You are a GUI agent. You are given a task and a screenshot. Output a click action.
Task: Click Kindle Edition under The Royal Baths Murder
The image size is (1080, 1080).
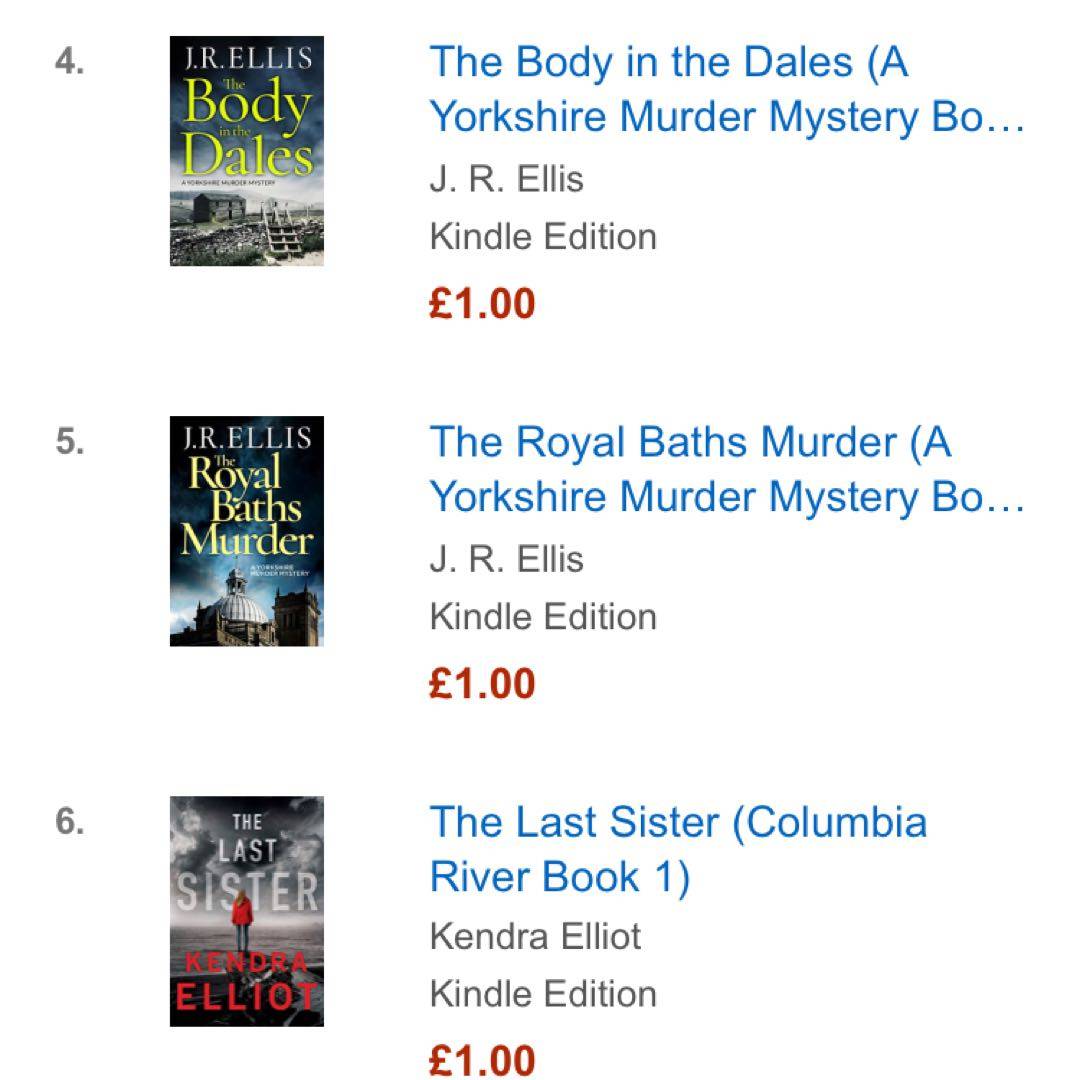pos(543,617)
